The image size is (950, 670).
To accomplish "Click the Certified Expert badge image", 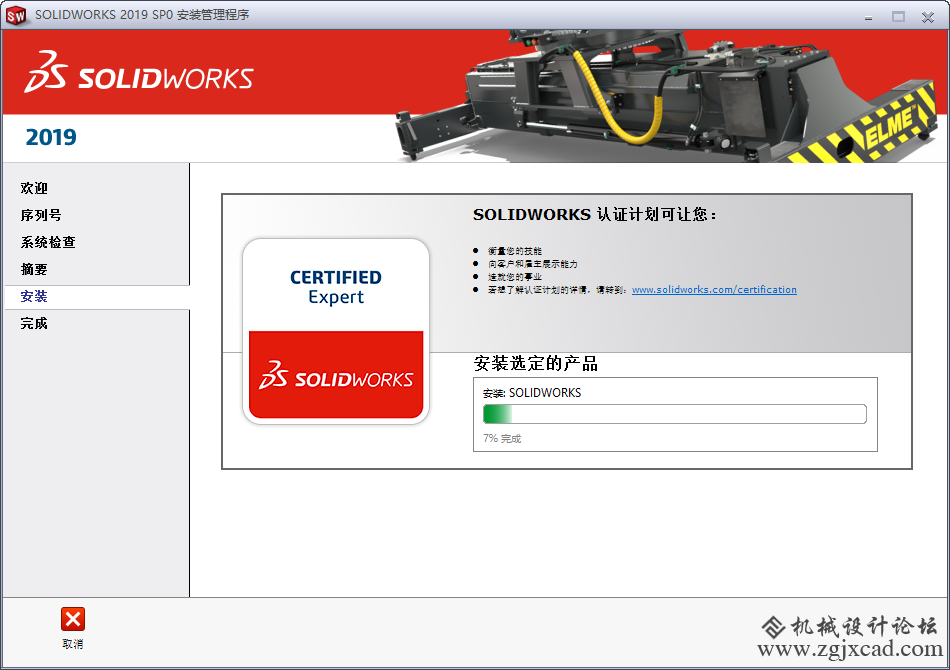I will [x=336, y=331].
